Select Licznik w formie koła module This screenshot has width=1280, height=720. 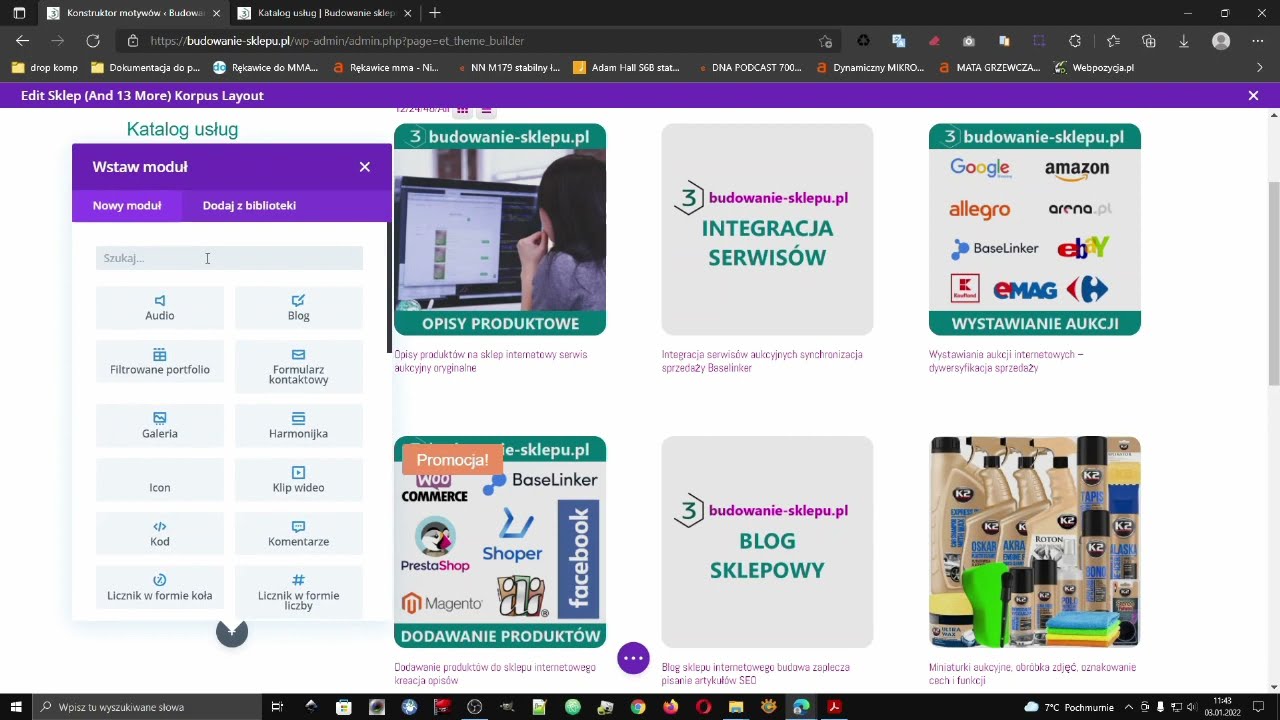coord(160,588)
